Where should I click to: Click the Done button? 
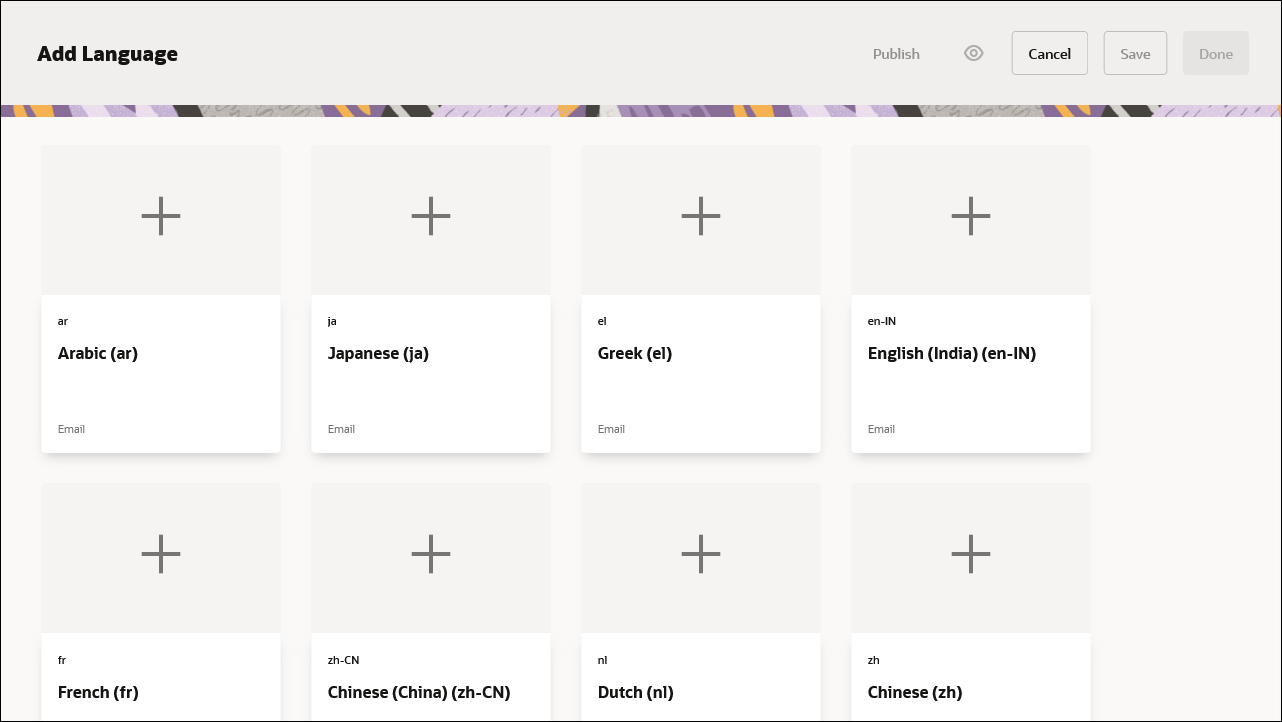[1216, 53]
